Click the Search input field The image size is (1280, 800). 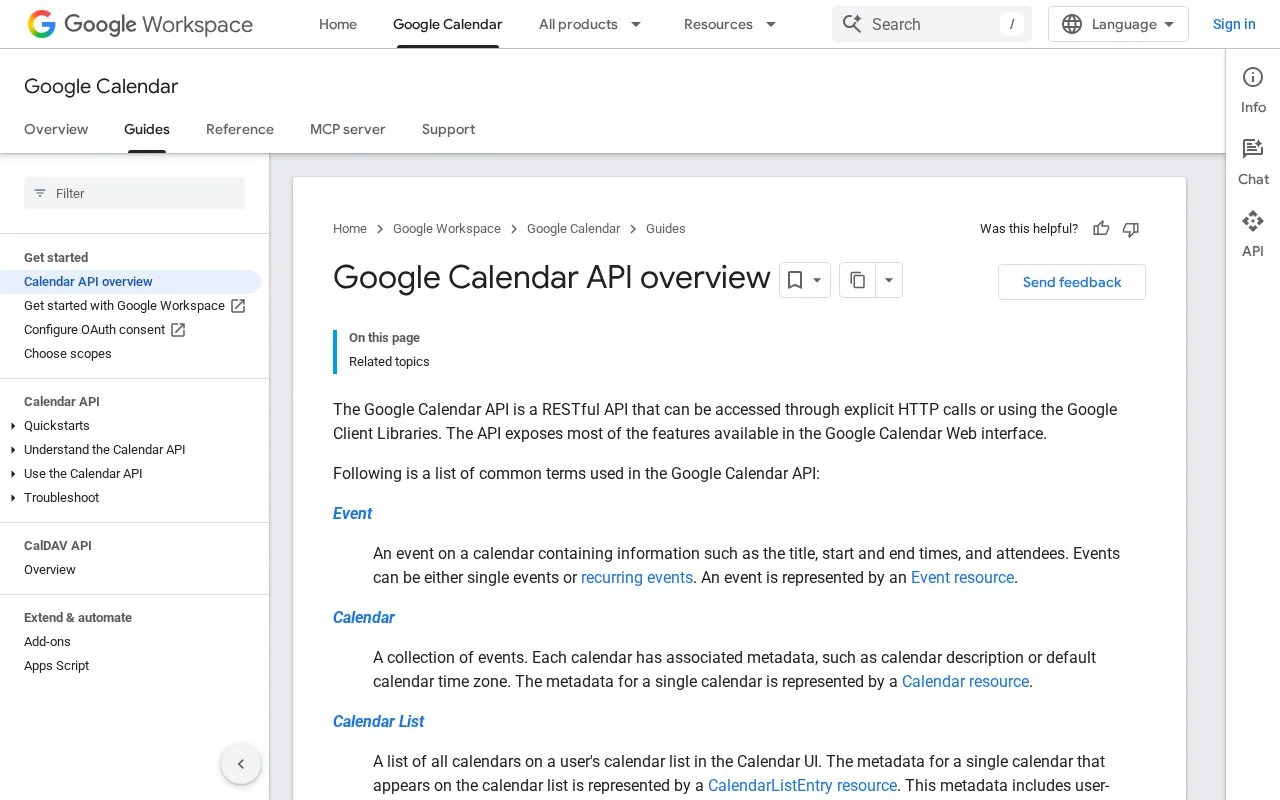[932, 24]
